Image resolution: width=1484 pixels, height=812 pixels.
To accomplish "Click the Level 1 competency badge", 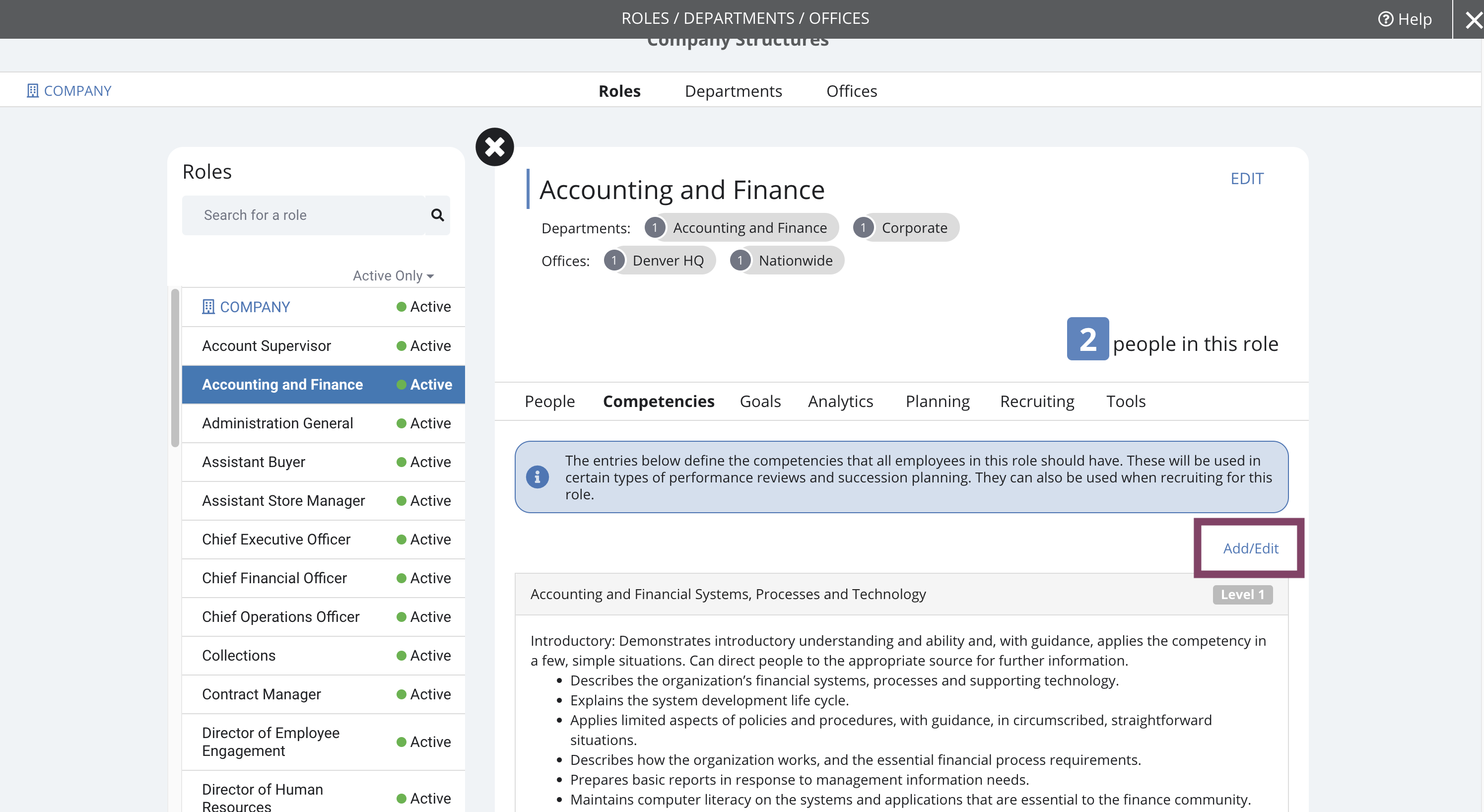I will point(1243,594).
